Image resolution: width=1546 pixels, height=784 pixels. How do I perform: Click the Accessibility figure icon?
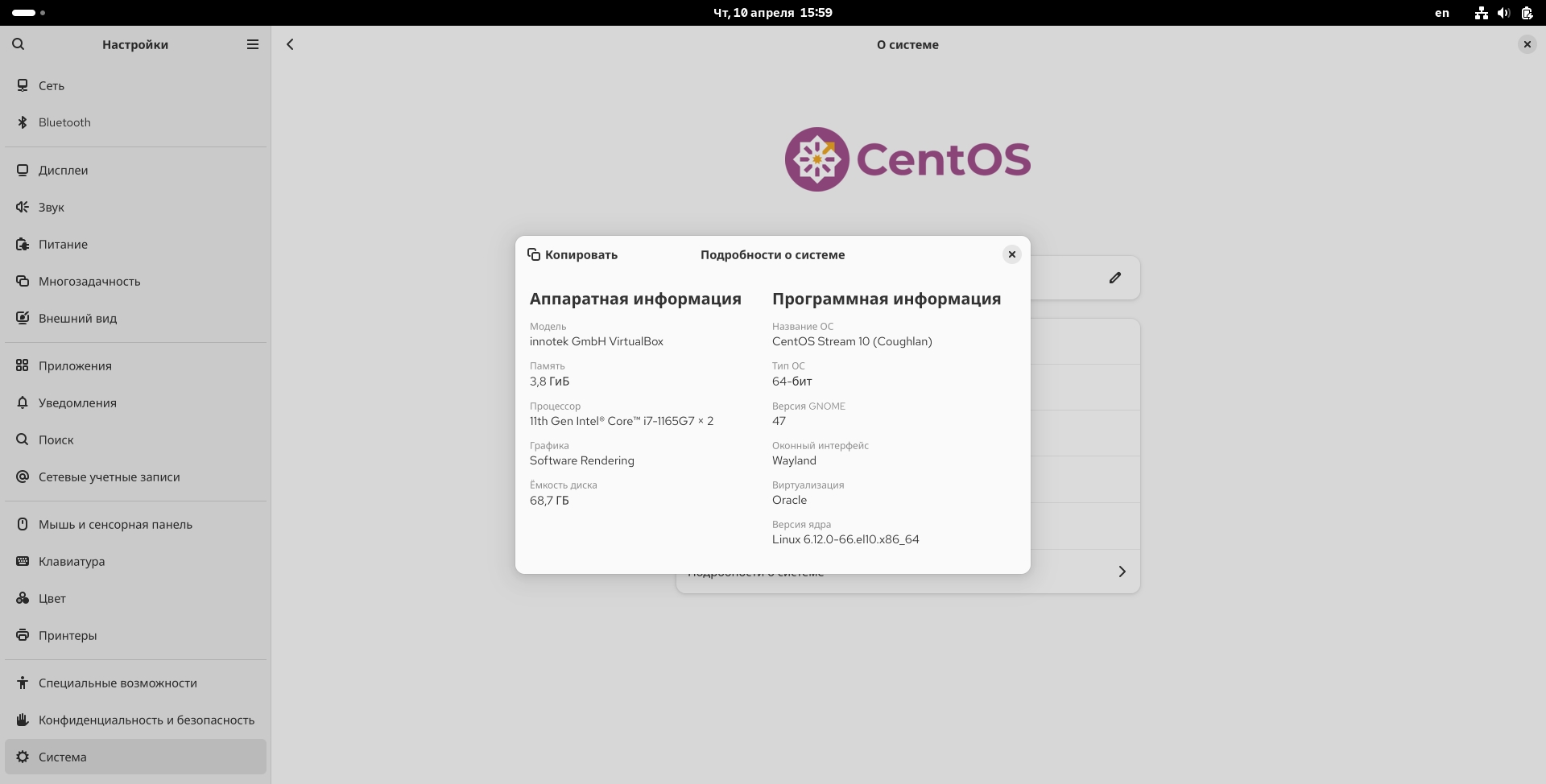coord(23,683)
